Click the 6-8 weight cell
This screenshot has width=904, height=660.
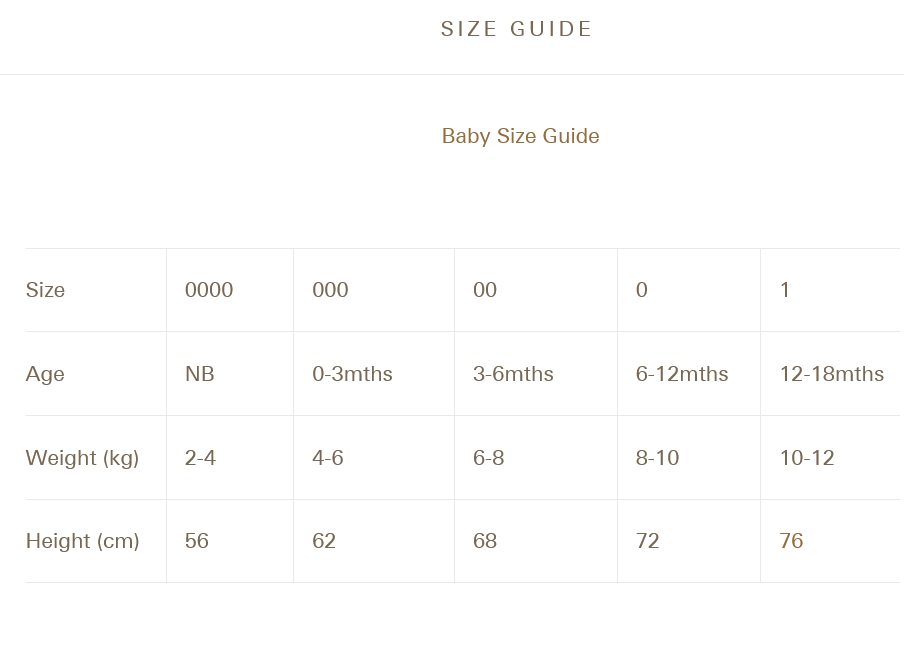click(489, 458)
